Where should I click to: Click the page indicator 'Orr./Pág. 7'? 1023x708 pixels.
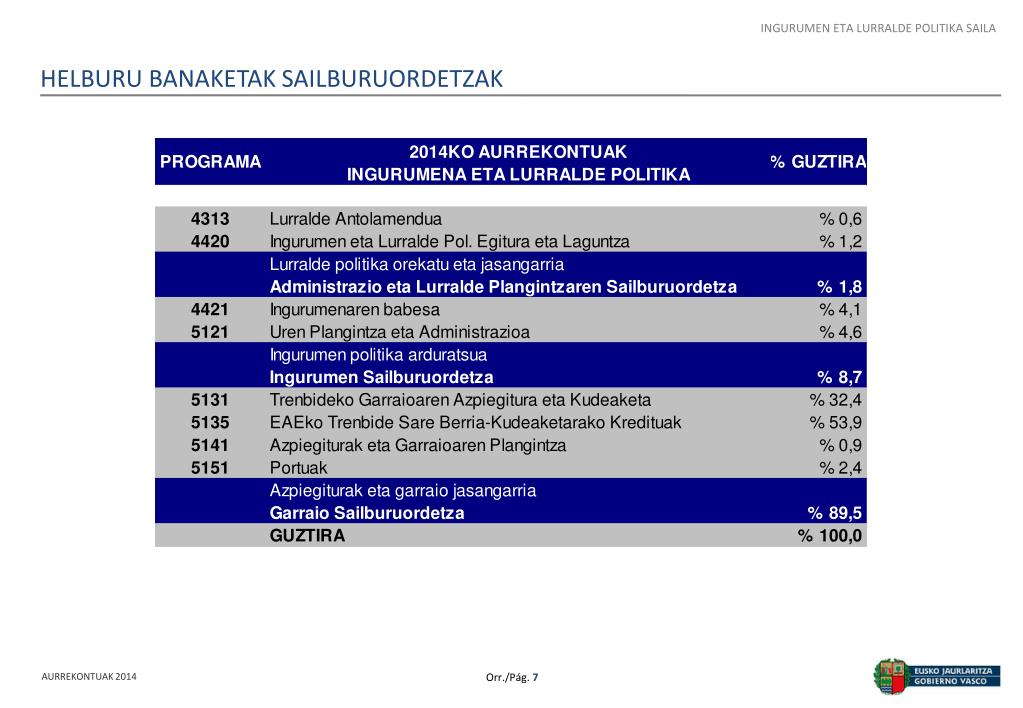pyautogui.click(x=512, y=677)
